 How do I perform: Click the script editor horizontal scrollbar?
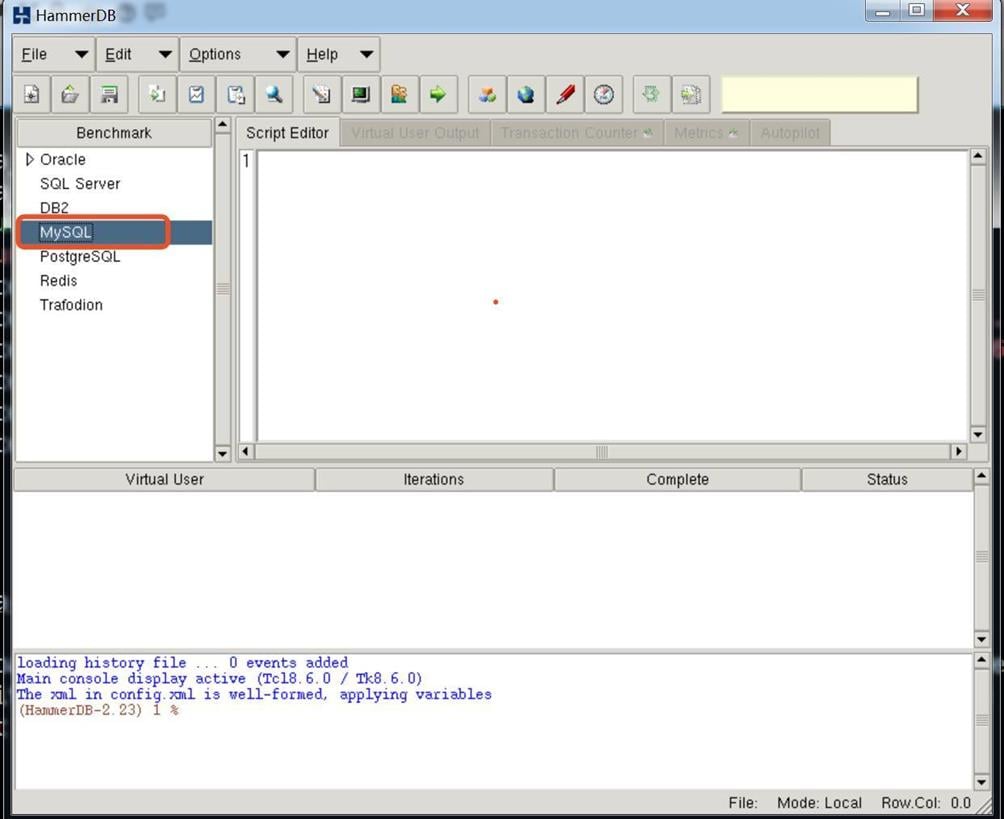(602, 452)
